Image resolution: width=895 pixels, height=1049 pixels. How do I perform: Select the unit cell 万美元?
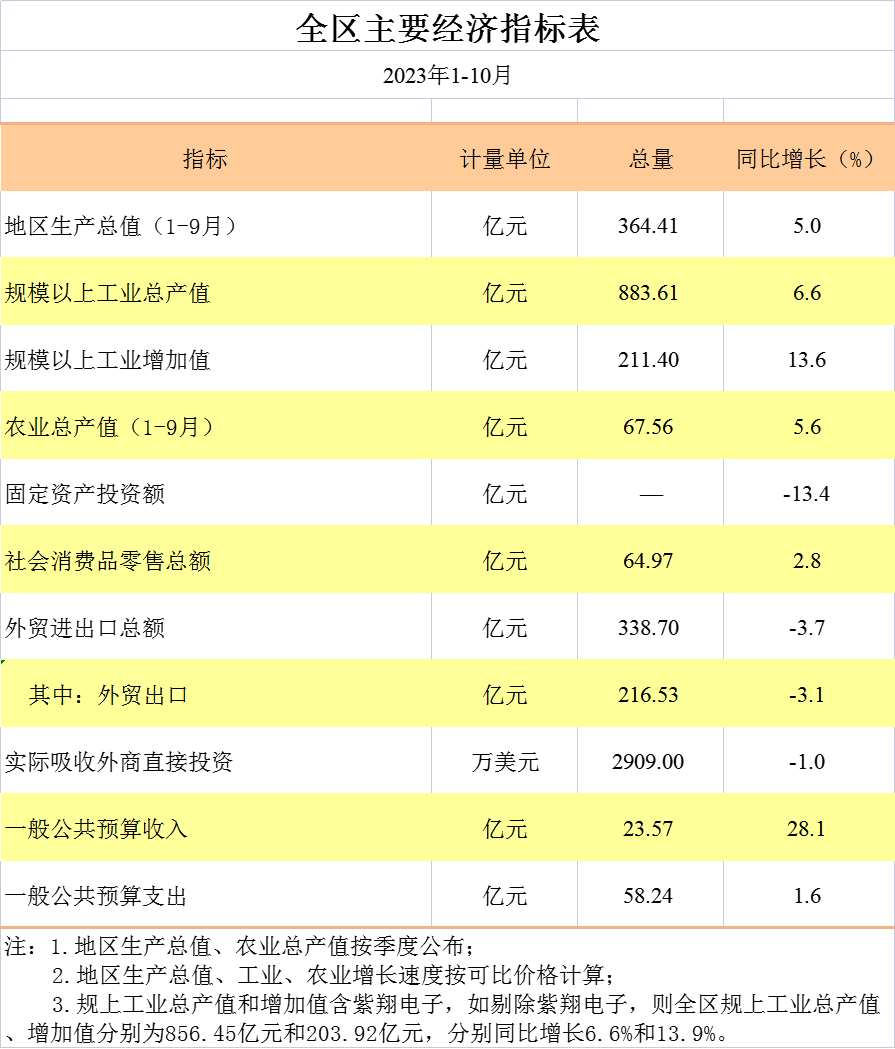click(505, 762)
